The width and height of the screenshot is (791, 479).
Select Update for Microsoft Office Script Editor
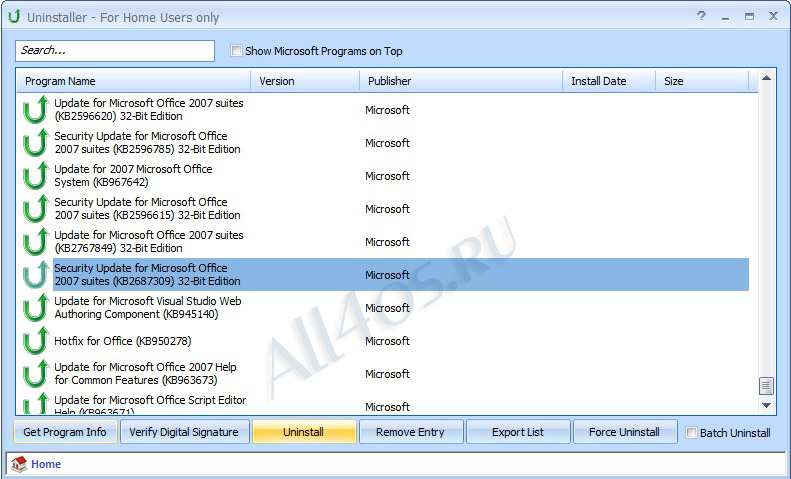click(x=150, y=405)
